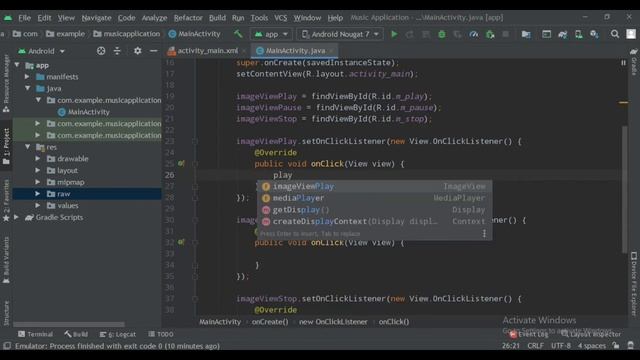The width and height of the screenshot is (640, 360).
Task: Open Android Nougat 7 device dropdown
Action: [x=340, y=34]
